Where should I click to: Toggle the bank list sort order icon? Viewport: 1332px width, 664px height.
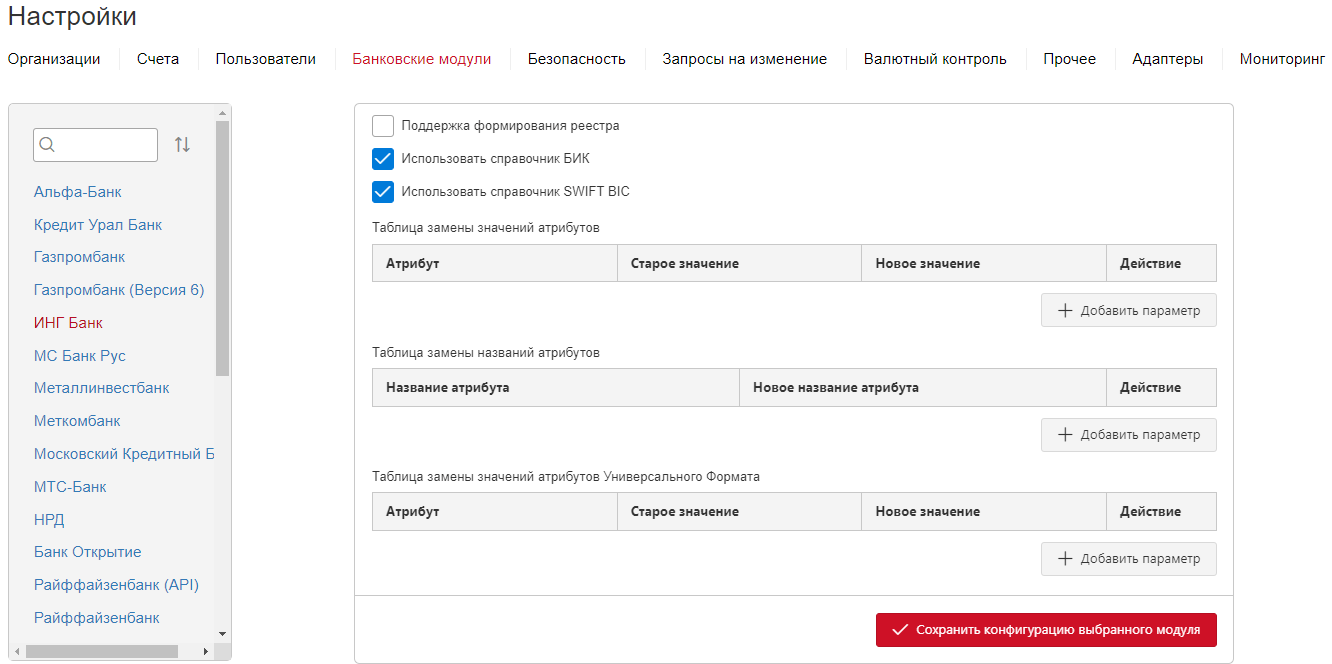tap(182, 145)
